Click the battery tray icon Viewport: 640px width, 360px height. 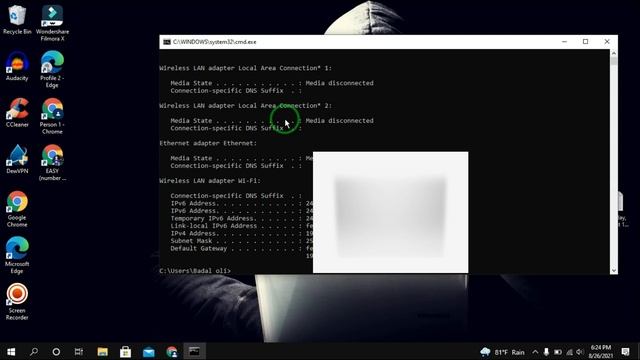558,352
